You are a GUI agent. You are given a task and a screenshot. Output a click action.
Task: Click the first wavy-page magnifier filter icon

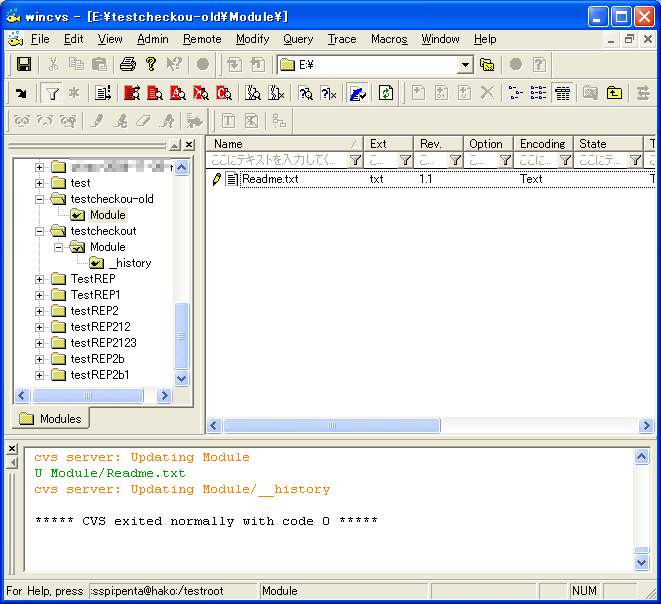(x=253, y=93)
